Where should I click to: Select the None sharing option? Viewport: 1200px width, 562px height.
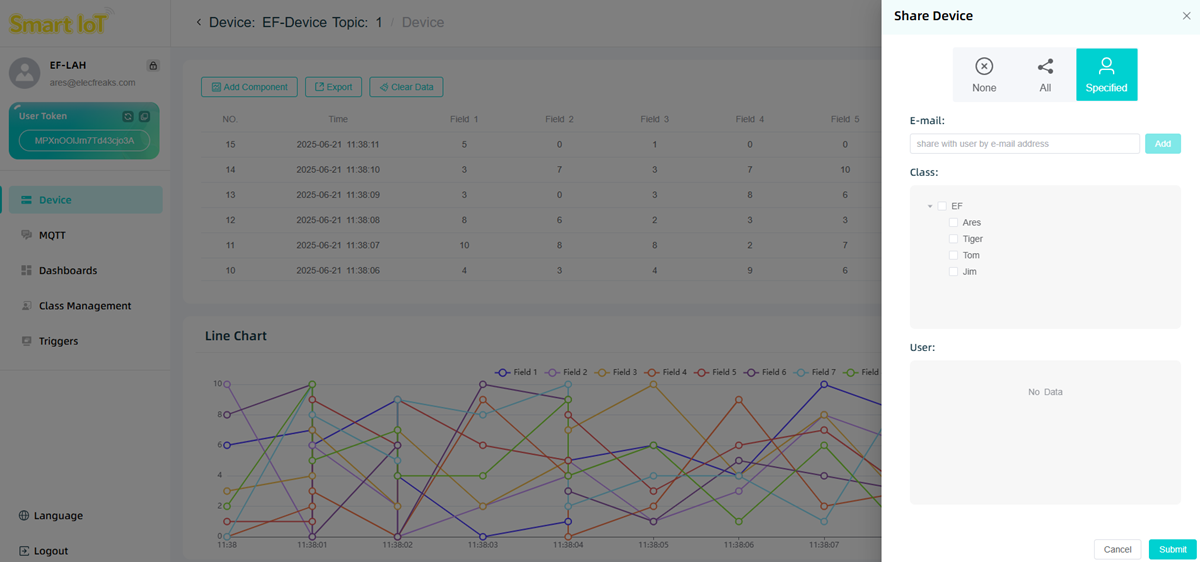pyautogui.click(x=984, y=75)
